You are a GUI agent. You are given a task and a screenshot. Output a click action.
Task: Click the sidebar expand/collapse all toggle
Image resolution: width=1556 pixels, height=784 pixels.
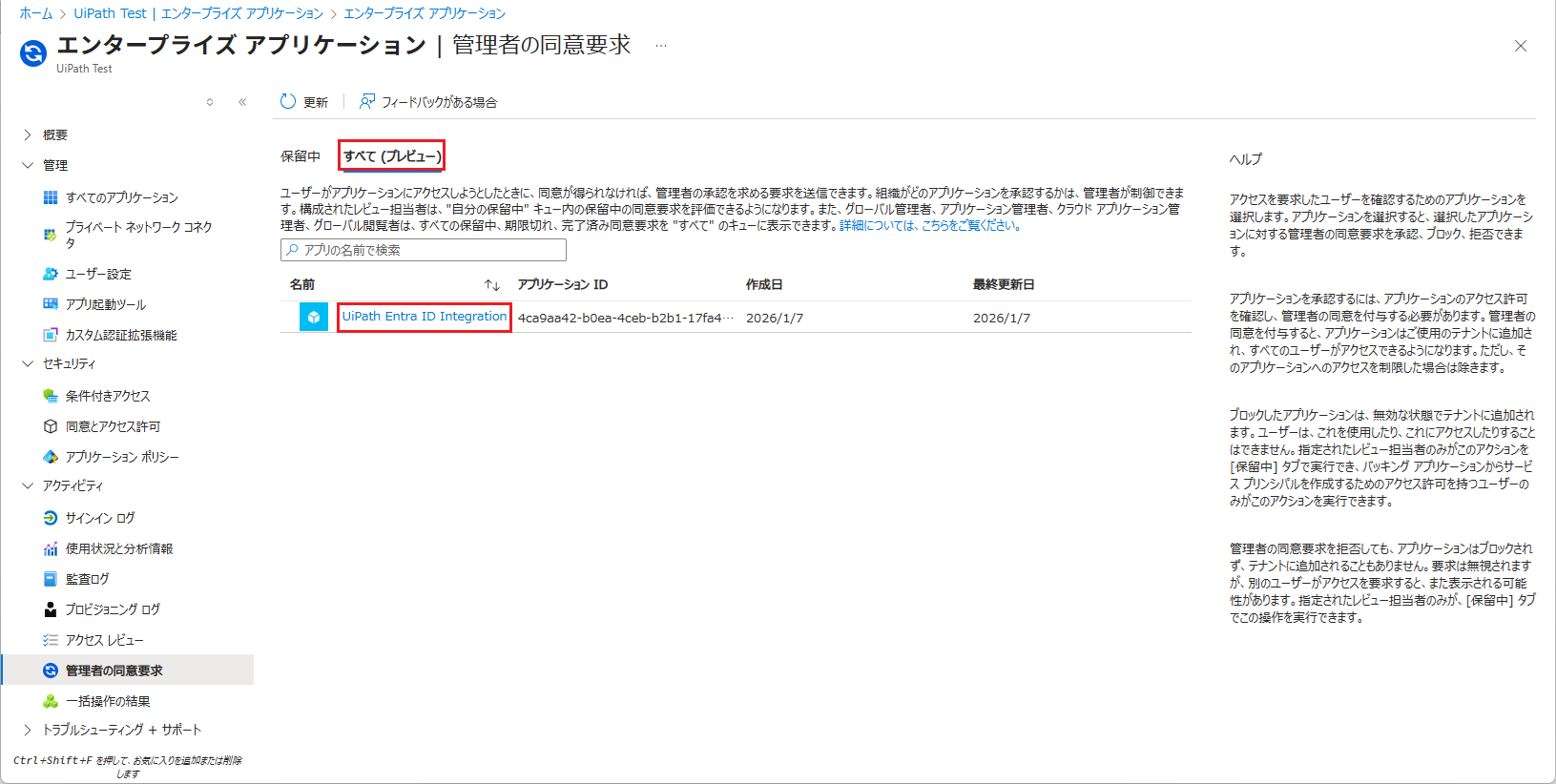(x=210, y=102)
